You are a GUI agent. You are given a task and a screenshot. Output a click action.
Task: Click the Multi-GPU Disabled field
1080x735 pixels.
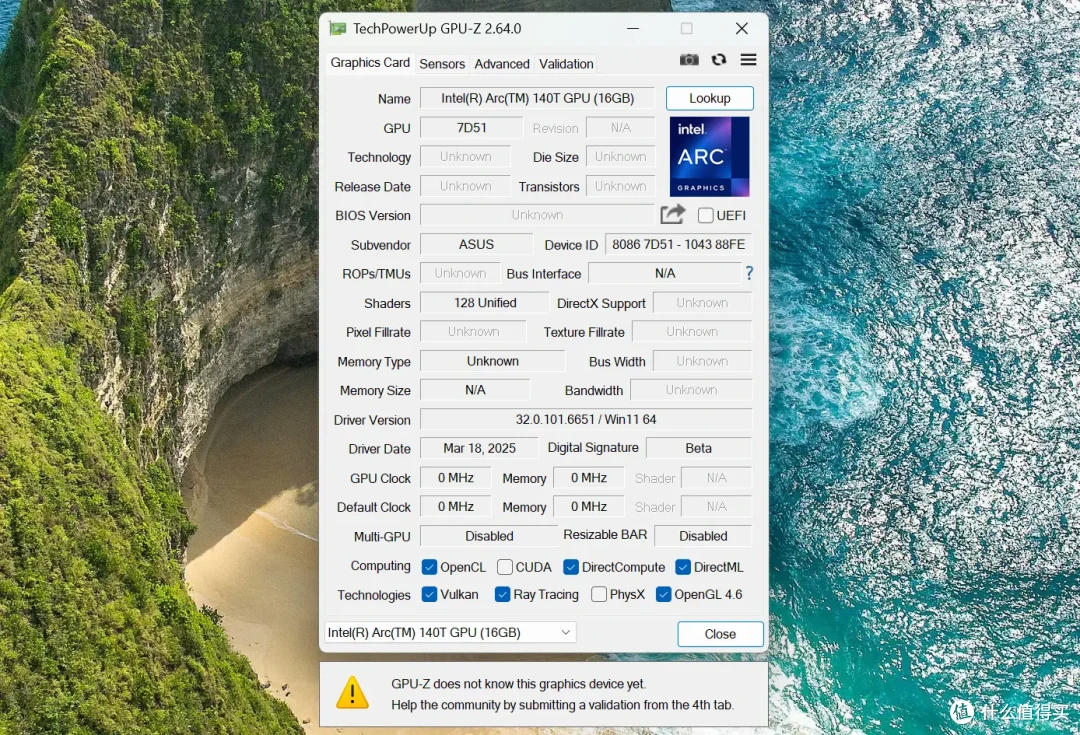pyautogui.click(x=488, y=535)
